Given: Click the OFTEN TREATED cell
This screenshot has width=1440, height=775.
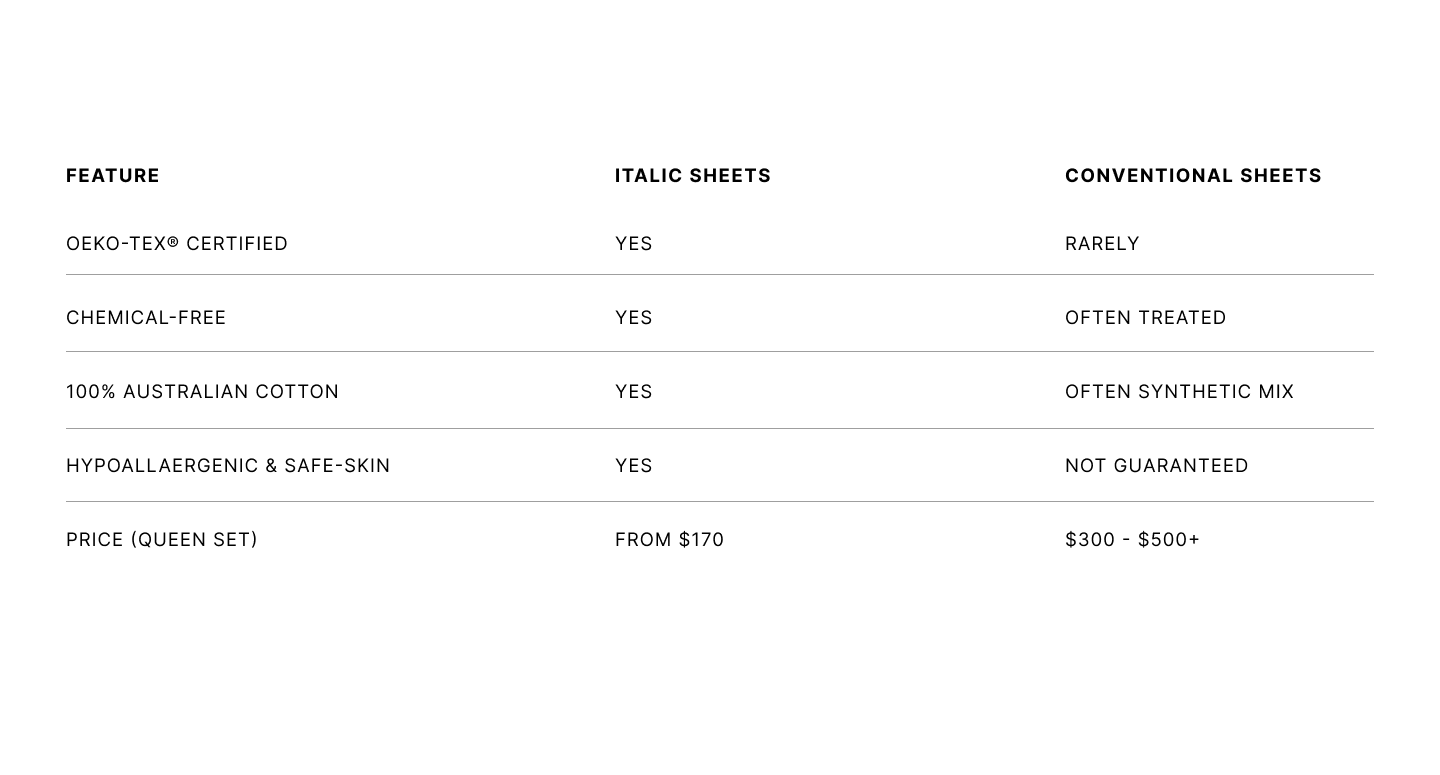Looking at the screenshot, I should (x=1146, y=318).
